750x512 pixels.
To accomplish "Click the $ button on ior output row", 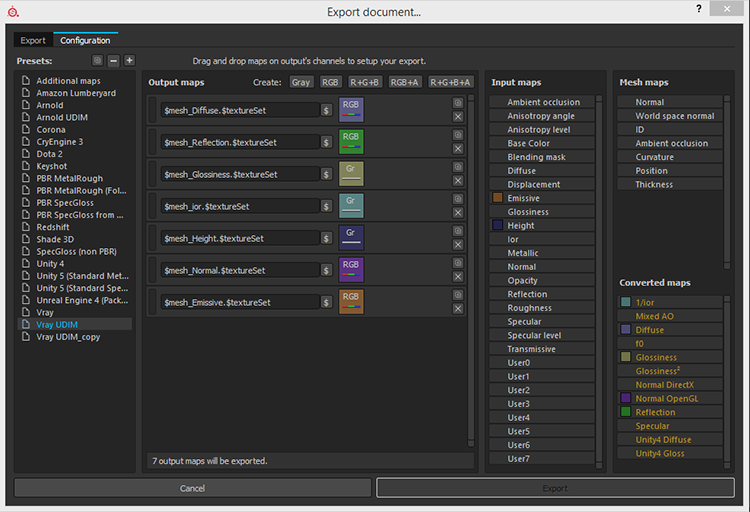I will pyautogui.click(x=326, y=207).
